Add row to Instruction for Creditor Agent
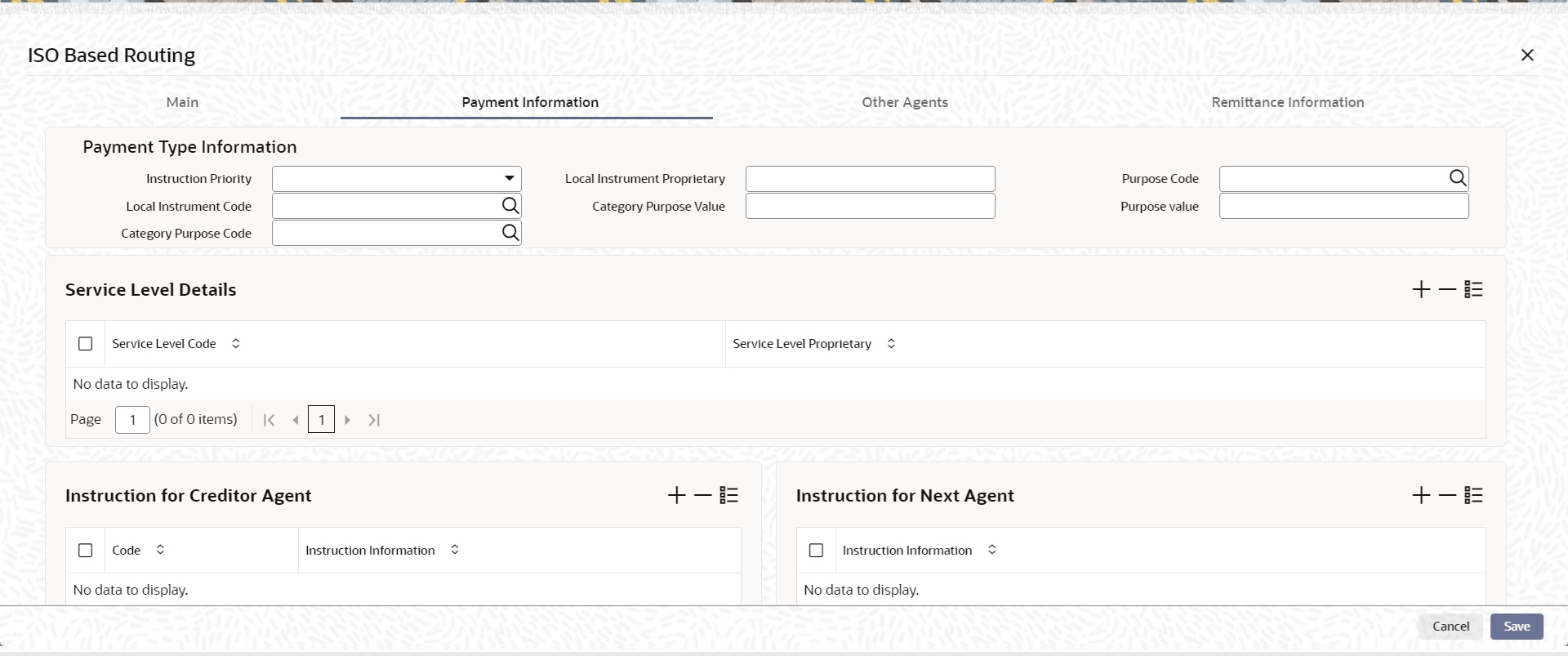This screenshot has height=656, width=1568. click(676, 495)
